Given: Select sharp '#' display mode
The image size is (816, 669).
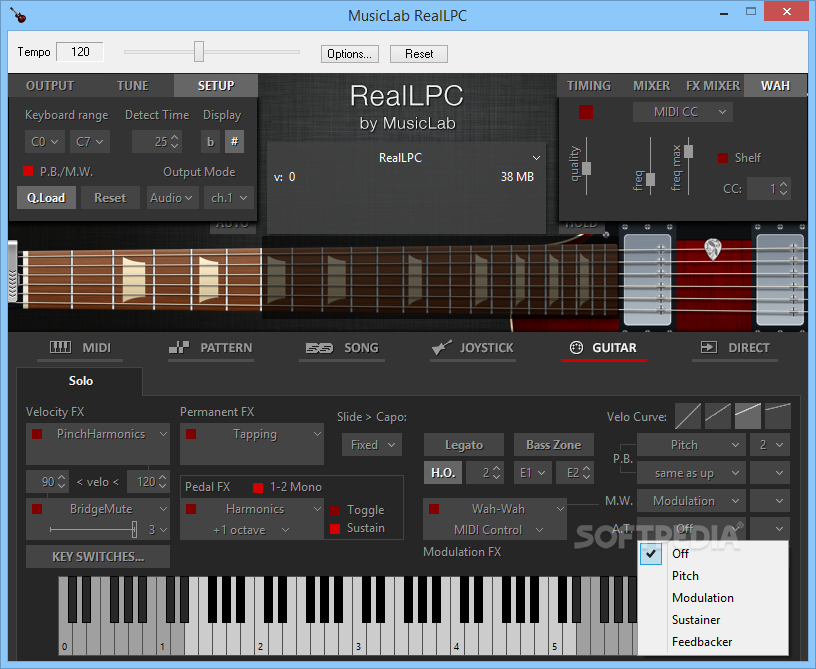Looking at the screenshot, I should [234, 142].
